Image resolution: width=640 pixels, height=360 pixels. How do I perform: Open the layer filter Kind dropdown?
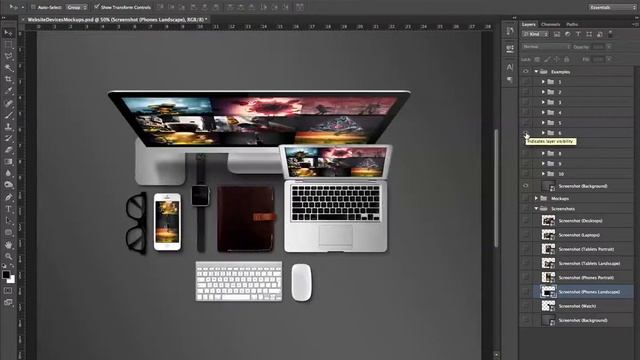[x=536, y=35]
